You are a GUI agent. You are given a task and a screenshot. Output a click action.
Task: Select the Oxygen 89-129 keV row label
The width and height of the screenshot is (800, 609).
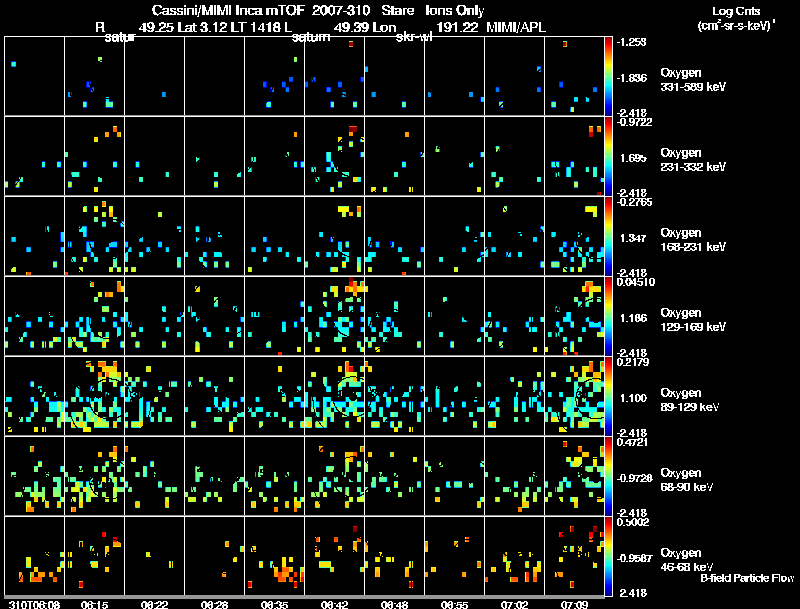click(689, 400)
